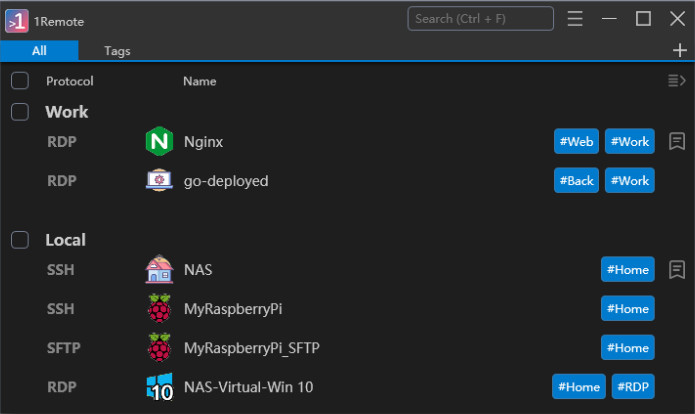This screenshot has height=414, width=695.
Task: Click the 1Remote title text
Action: [59, 21]
